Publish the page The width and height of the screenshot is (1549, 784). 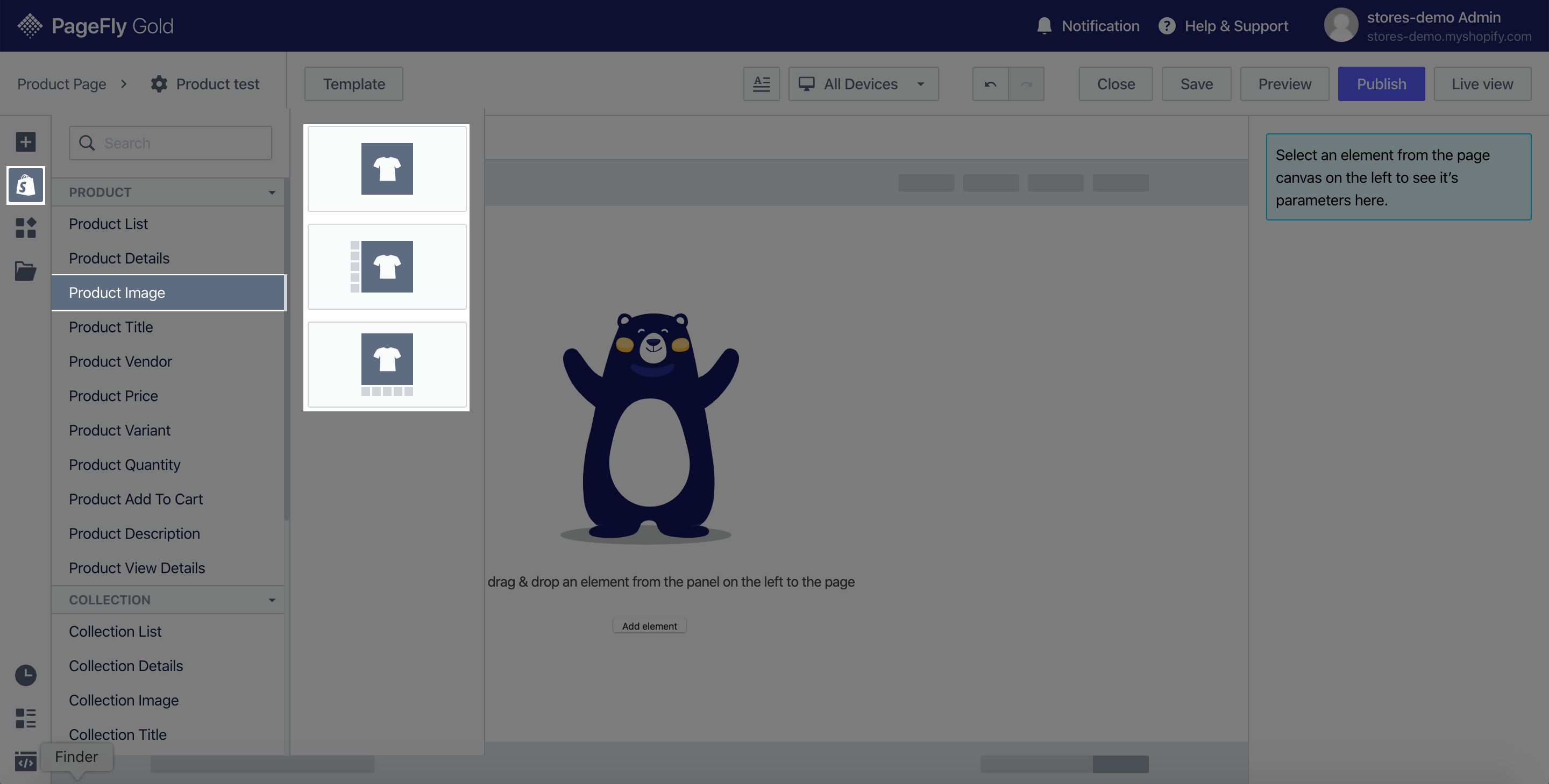pos(1381,83)
